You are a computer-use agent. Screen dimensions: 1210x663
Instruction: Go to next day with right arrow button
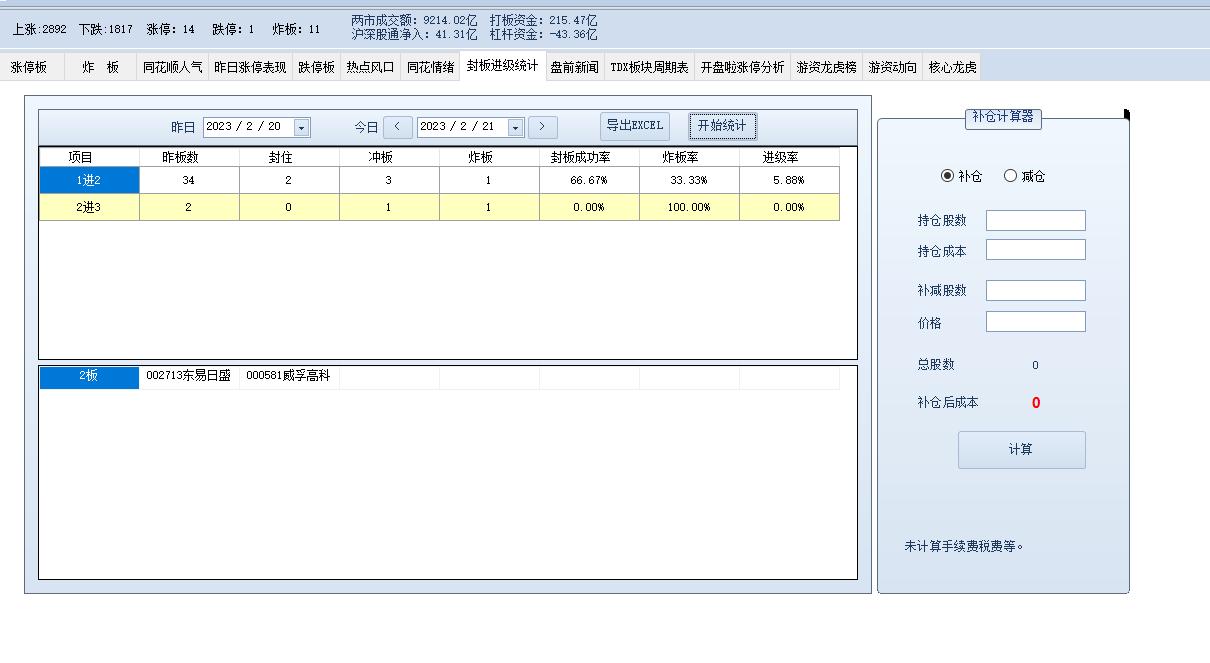[x=542, y=127]
